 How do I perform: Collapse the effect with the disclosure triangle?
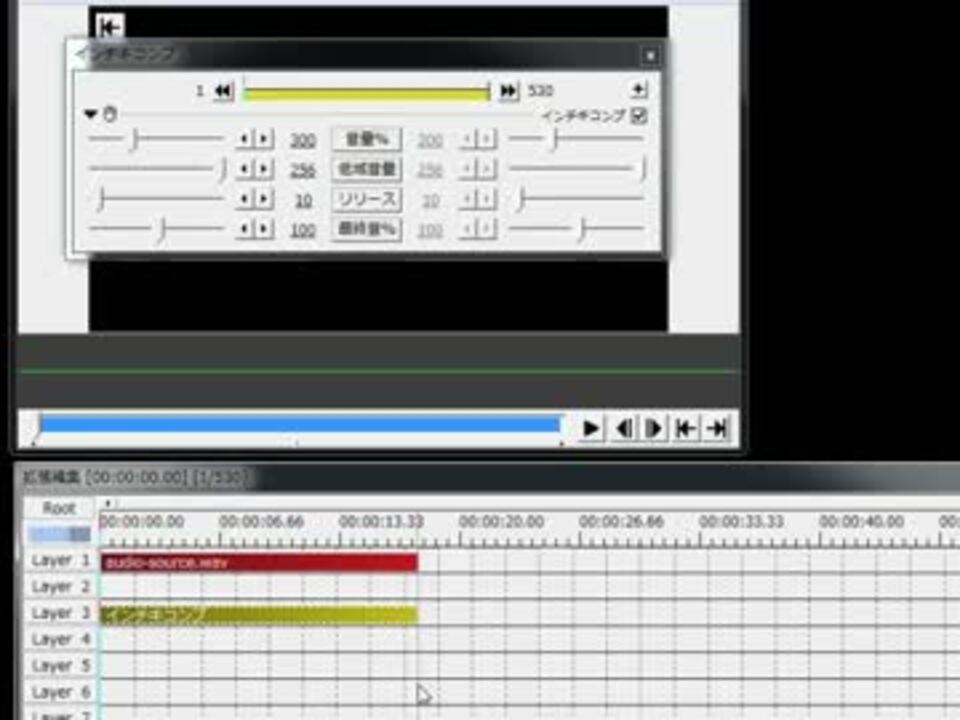pos(91,114)
